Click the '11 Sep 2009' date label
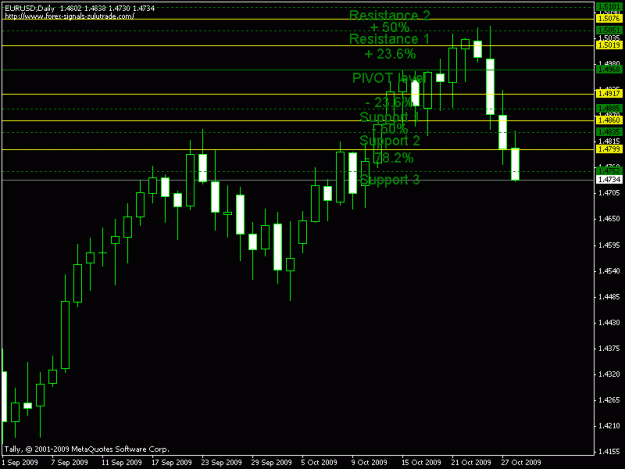This screenshot has width=625, height=469. (122, 462)
